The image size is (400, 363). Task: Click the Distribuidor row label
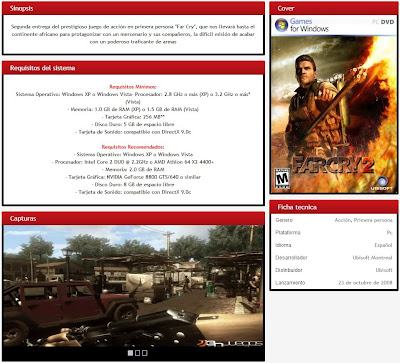tap(289, 270)
